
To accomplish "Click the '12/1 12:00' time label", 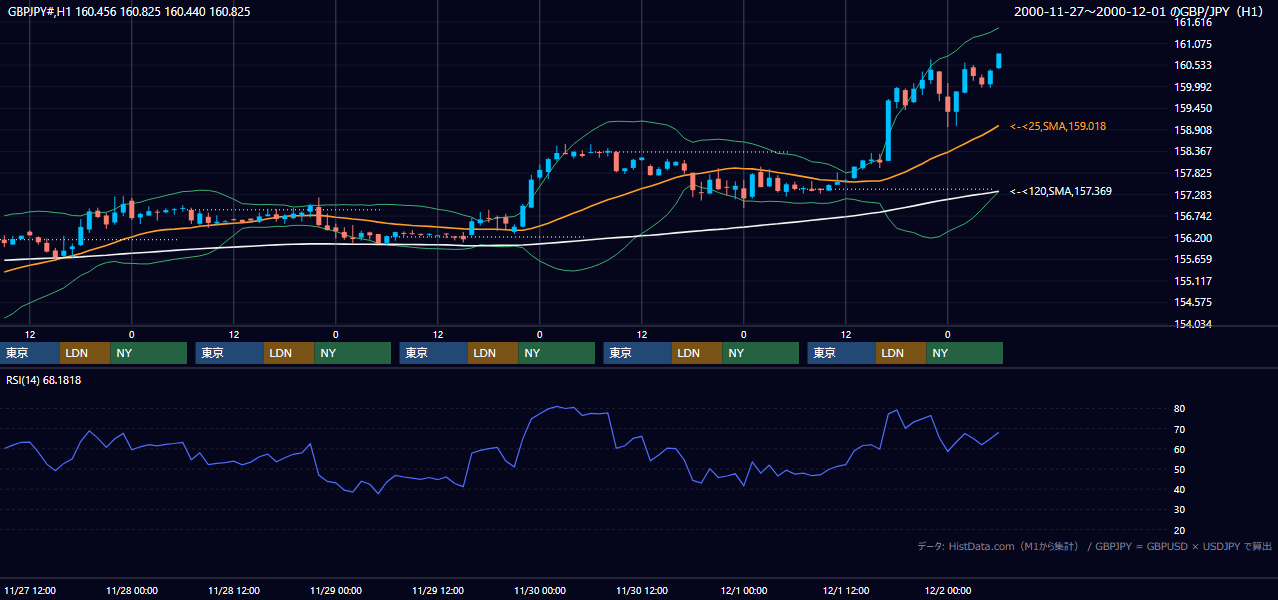I will tap(845, 590).
